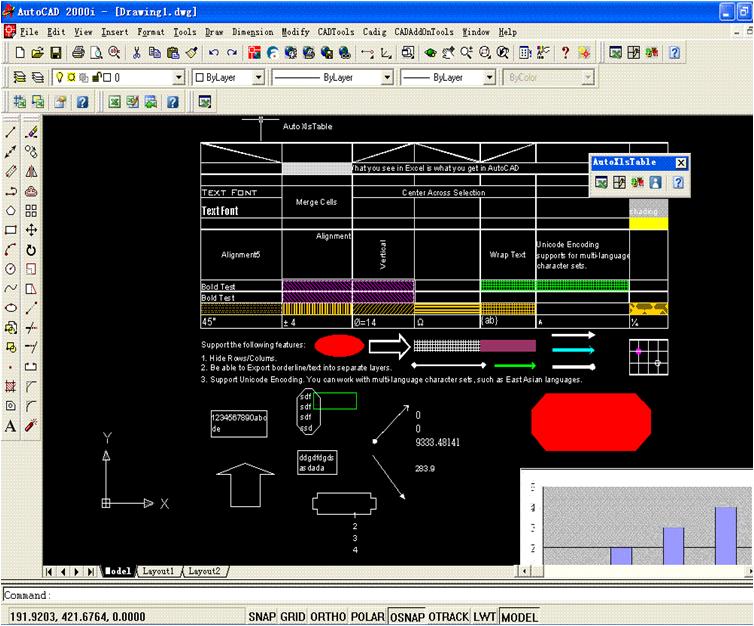Toggle POLAR tracking in status bar
This screenshot has height=626, width=754.
pyautogui.click(x=368, y=616)
